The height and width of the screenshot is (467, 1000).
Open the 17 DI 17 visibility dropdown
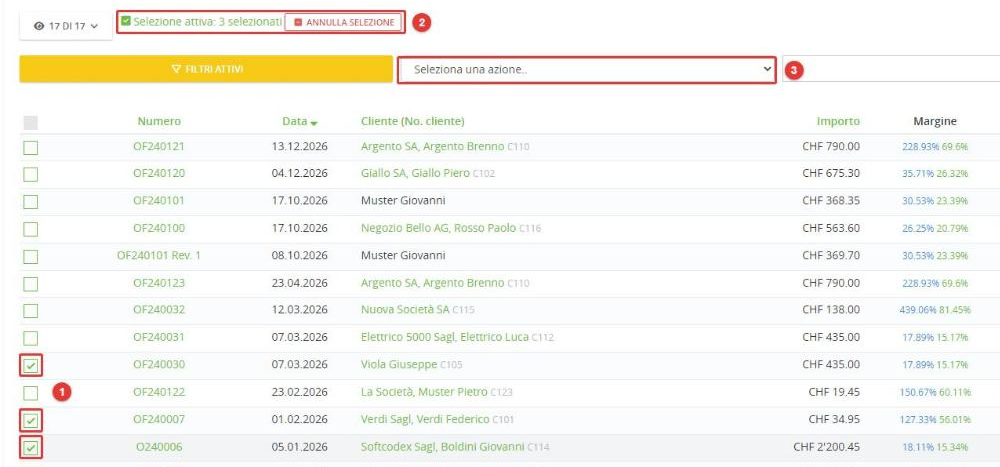[x=66, y=26]
